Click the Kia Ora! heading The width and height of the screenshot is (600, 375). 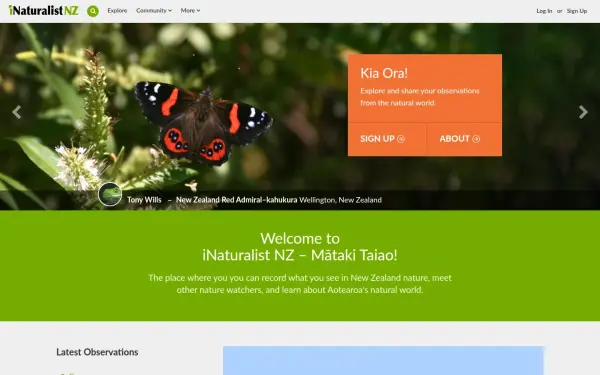pyautogui.click(x=384, y=73)
